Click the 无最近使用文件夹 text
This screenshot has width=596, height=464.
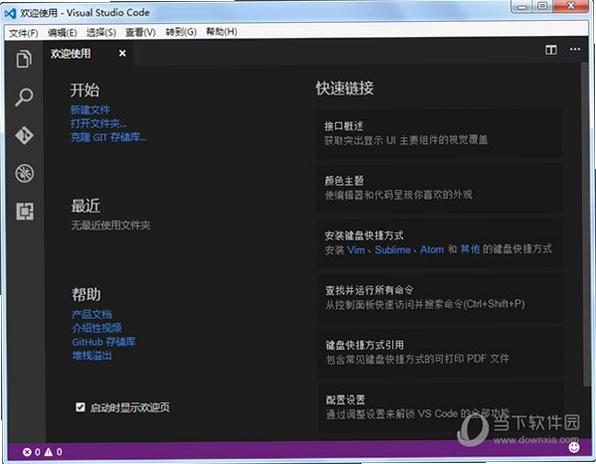tap(111, 226)
